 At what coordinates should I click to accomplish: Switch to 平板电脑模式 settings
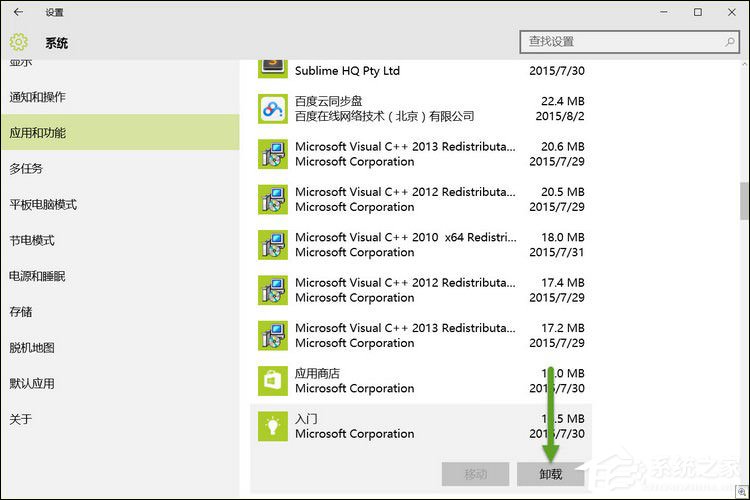pyautogui.click(x=44, y=205)
